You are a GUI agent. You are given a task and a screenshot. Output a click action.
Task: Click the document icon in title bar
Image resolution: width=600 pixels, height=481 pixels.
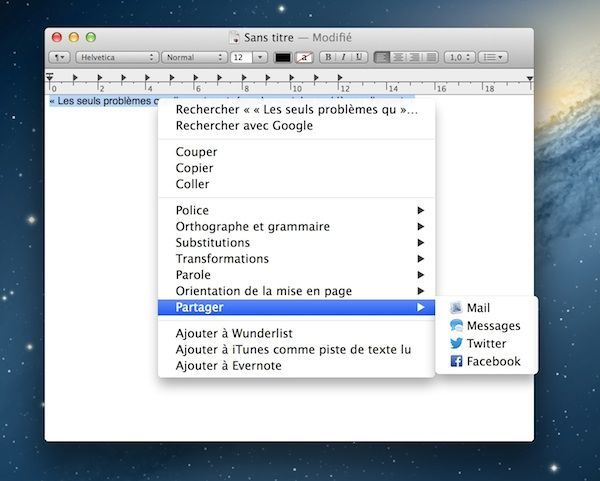click(x=236, y=37)
